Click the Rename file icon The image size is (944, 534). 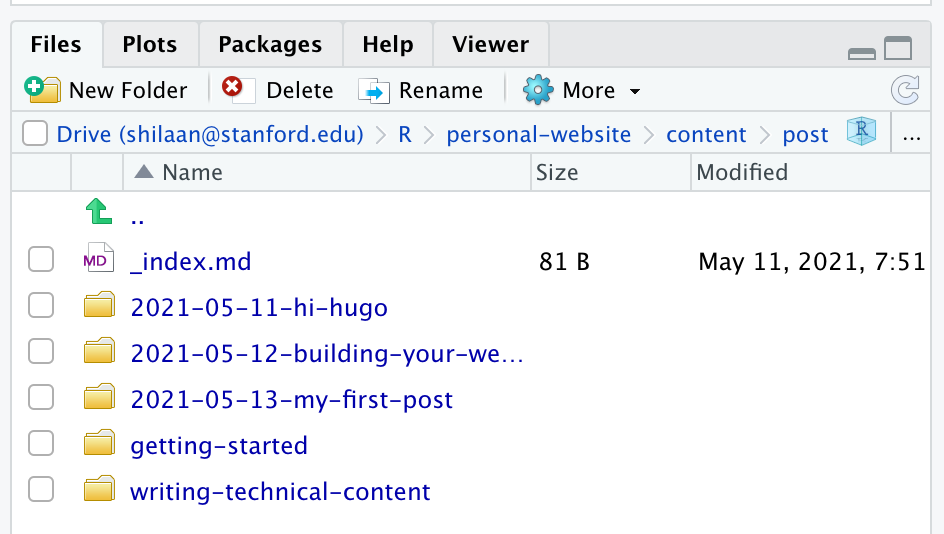click(x=374, y=91)
